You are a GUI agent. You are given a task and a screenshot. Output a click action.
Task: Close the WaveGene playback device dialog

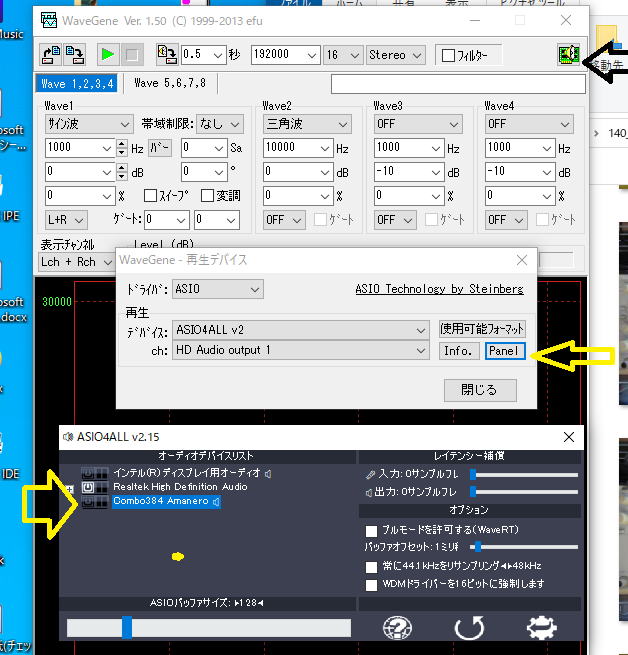pyautogui.click(x=522, y=260)
